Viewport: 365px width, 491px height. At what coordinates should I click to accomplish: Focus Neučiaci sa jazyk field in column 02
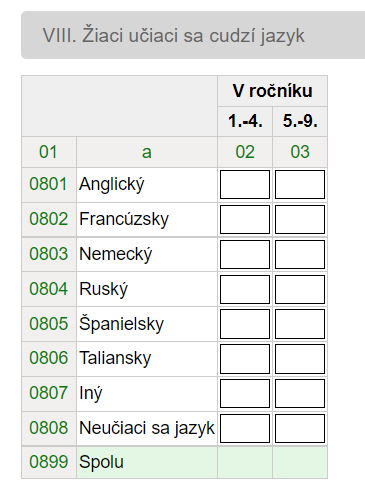[x=245, y=428]
